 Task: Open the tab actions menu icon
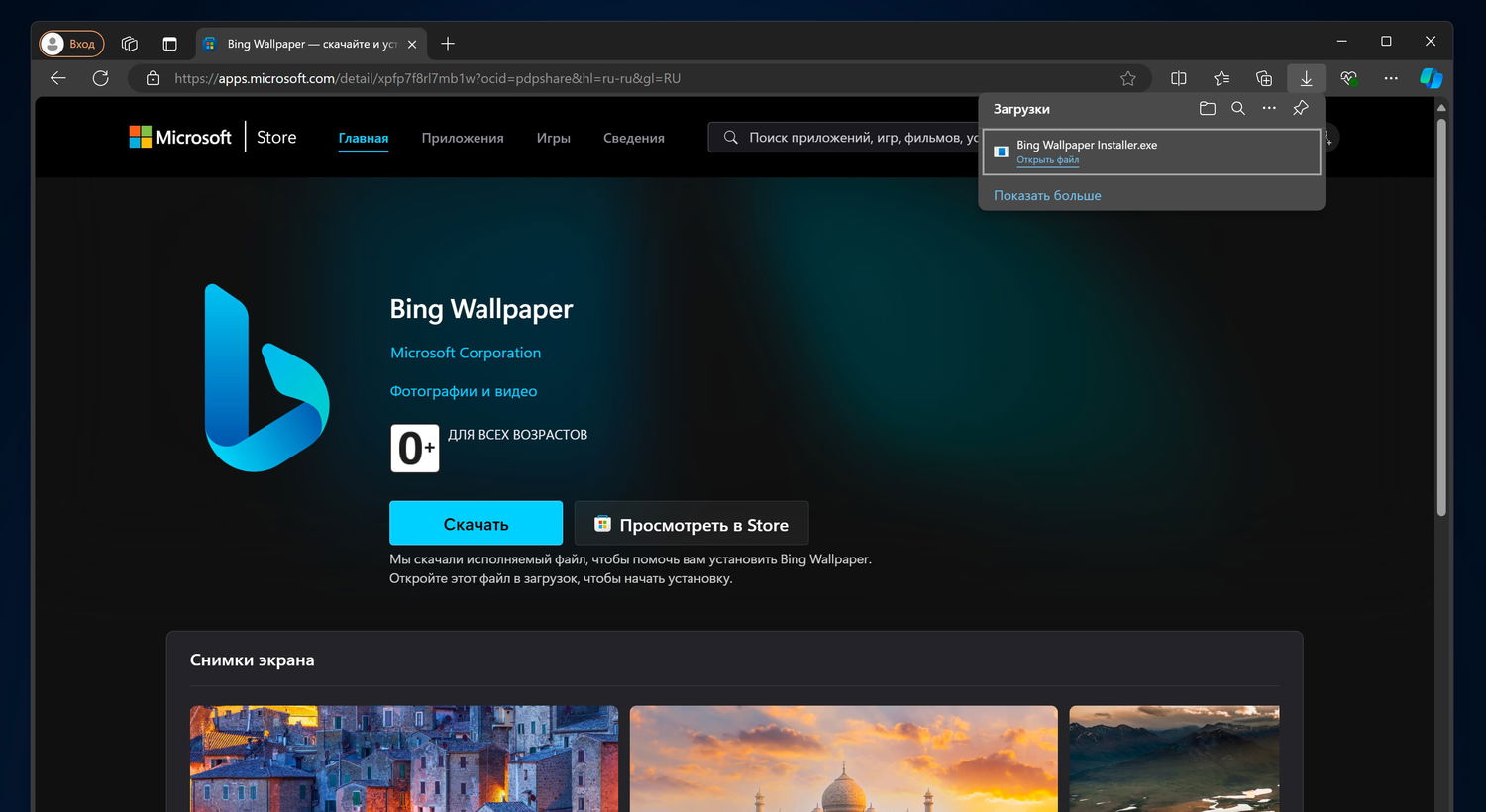coord(169,44)
